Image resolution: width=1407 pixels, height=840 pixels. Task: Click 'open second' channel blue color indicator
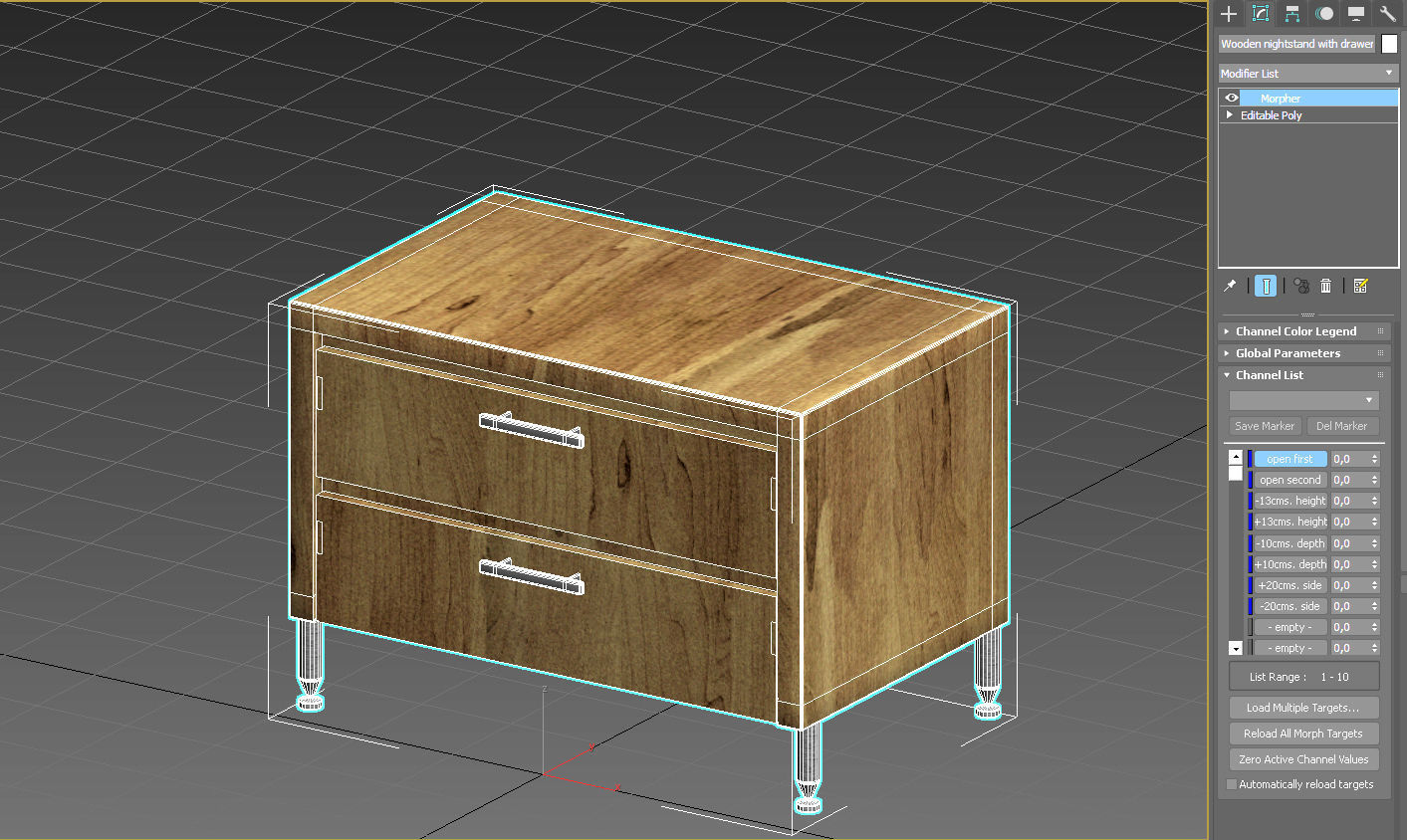pyautogui.click(x=1250, y=480)
